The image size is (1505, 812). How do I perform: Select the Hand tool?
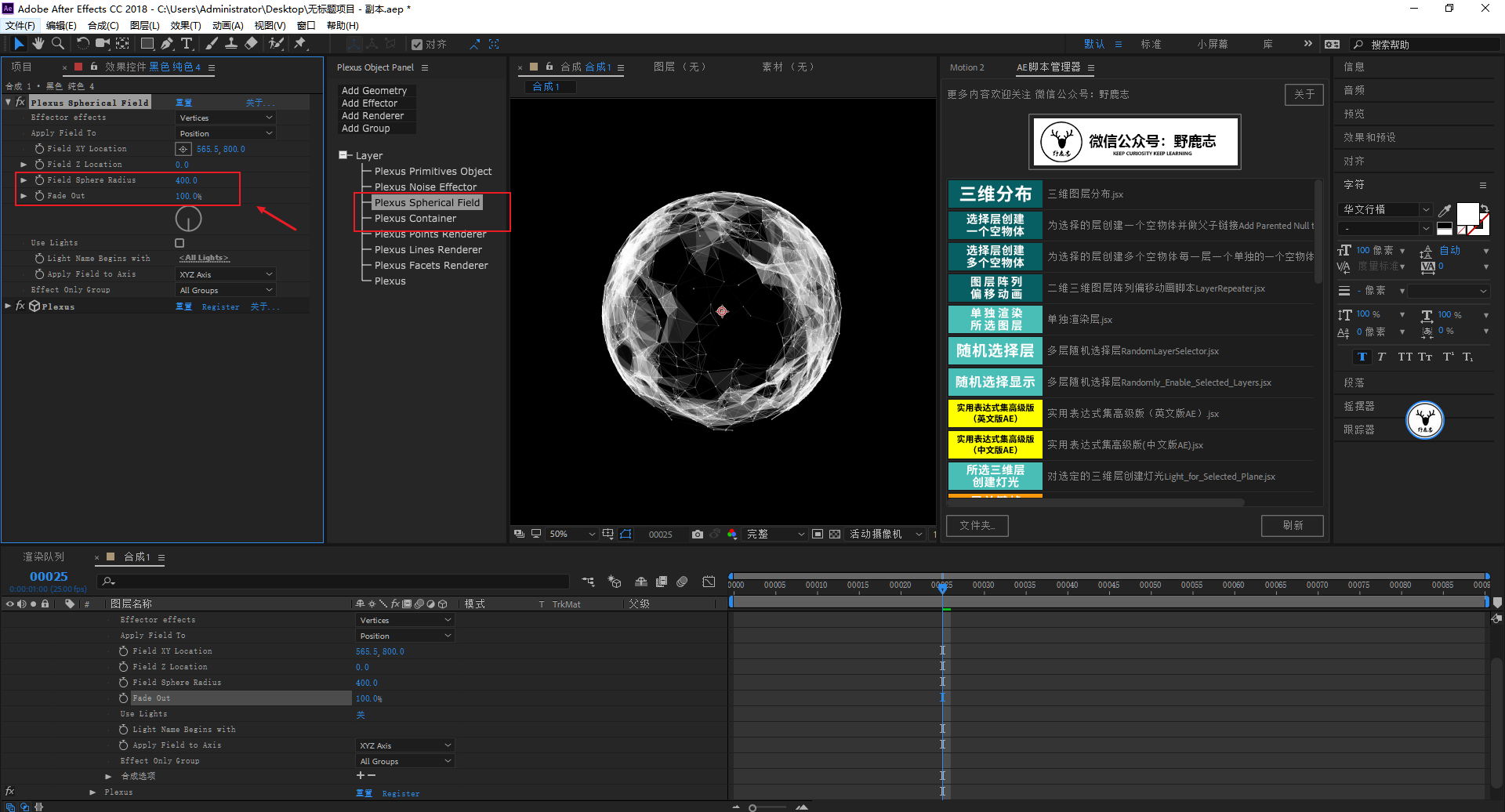(x=38, y=44)
